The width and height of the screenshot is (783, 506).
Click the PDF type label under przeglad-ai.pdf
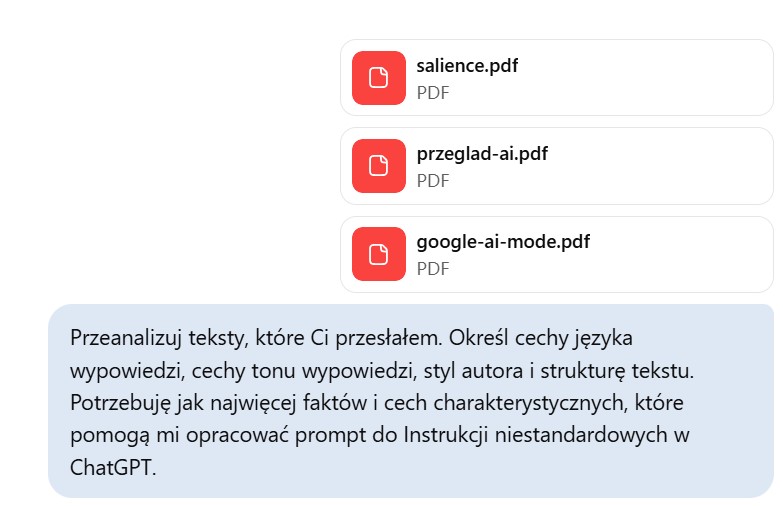click(x=433, y=181)
